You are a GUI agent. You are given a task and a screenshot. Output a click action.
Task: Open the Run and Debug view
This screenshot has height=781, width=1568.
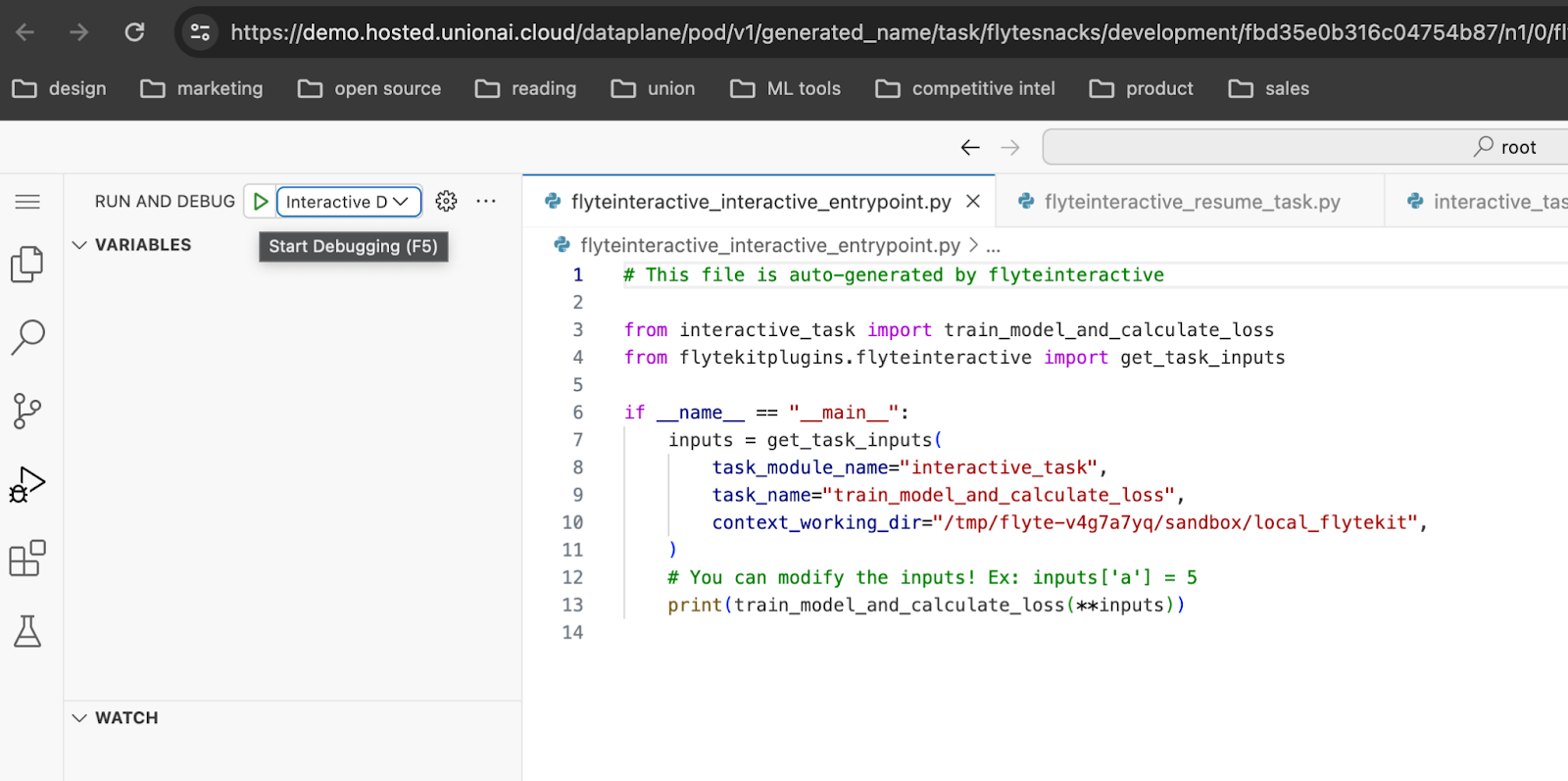[27, 484]
